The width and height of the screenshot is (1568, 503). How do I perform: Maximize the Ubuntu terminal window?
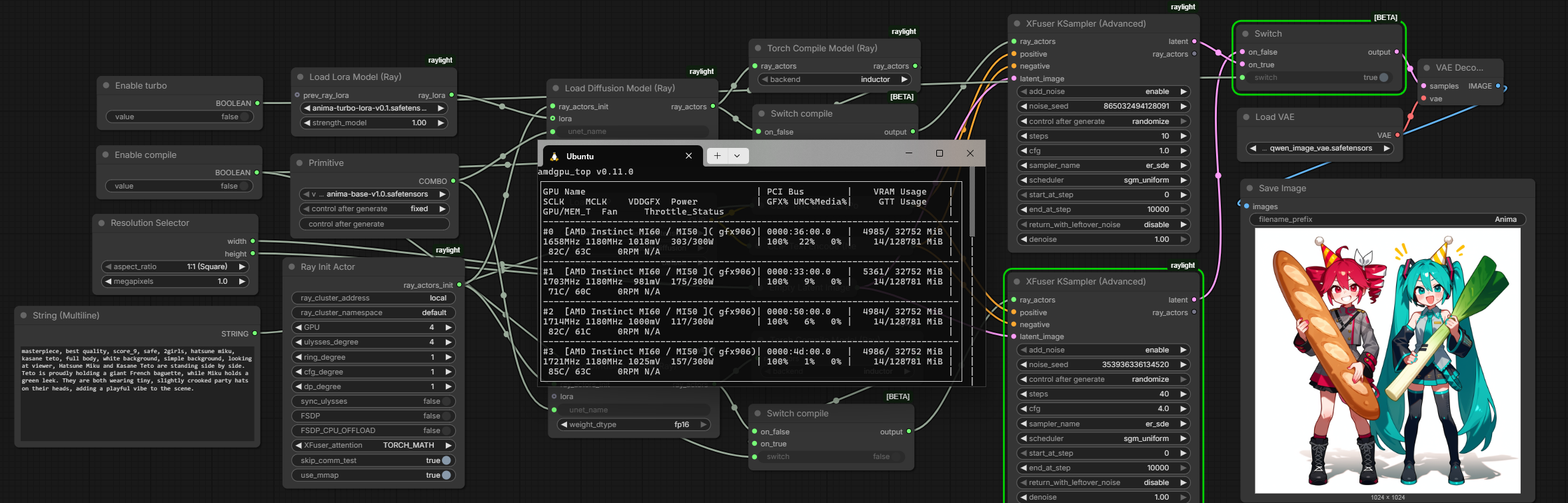(x=940, y=153)
